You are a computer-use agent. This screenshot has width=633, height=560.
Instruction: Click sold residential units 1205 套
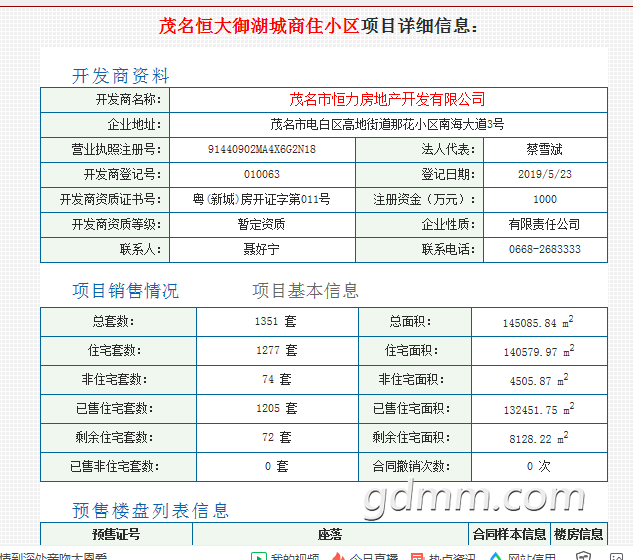tap(277, 409)
